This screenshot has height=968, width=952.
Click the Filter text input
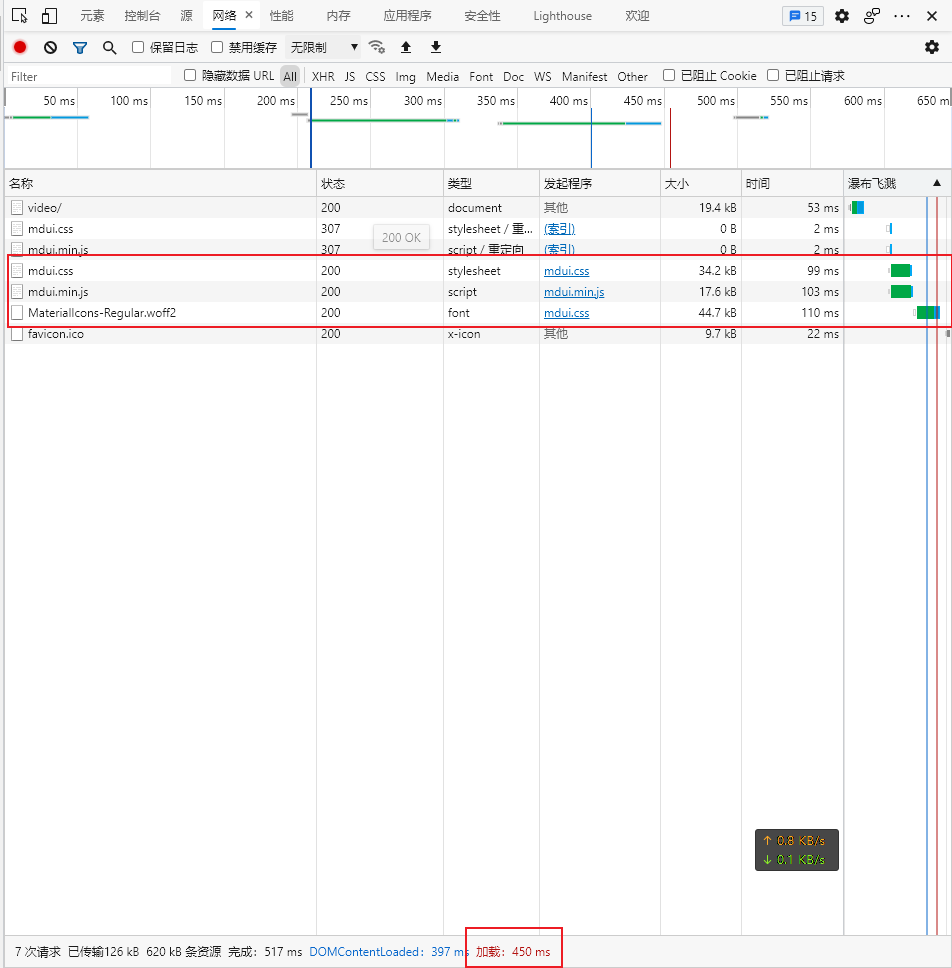[89, 77]
